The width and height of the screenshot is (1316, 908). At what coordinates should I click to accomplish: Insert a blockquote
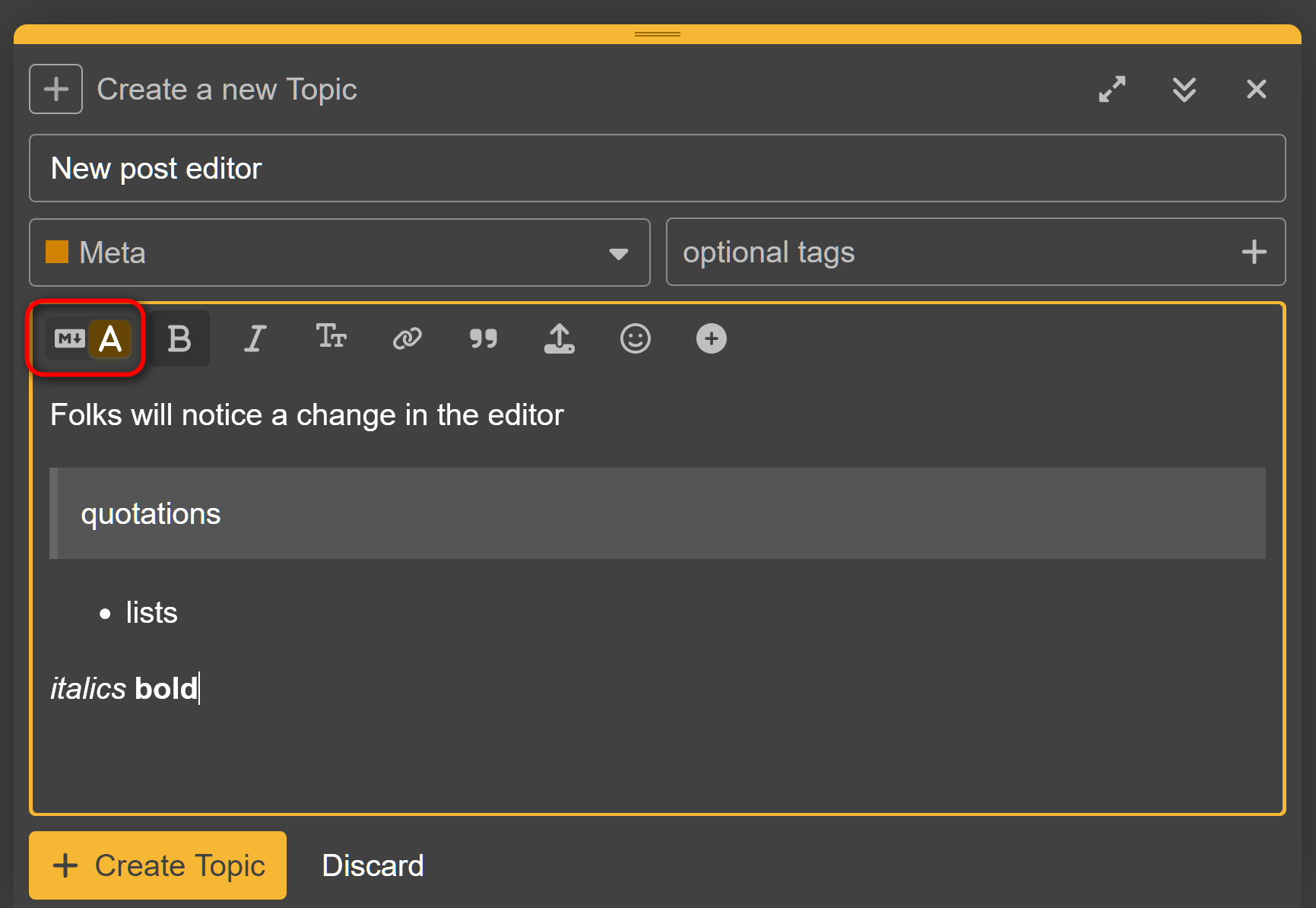(x=484, y=338)
